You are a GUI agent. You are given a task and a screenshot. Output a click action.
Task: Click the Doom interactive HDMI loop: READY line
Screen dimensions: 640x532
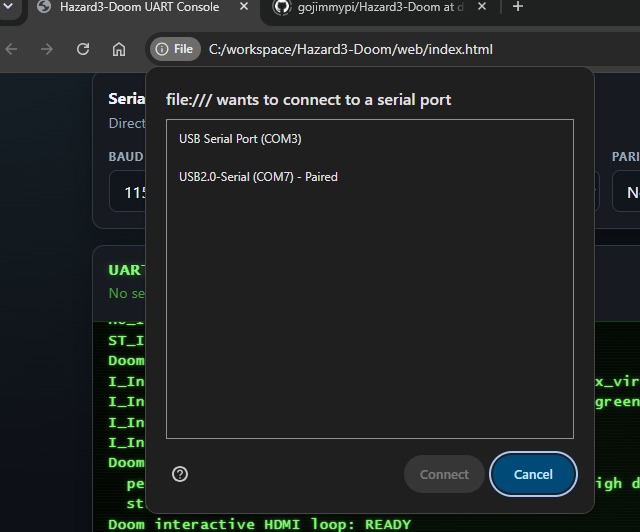click(x=260, y=524)
